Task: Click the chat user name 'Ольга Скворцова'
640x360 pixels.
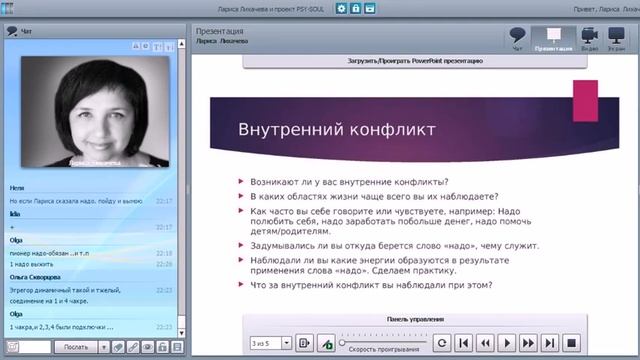Action: tap(35, 277)
